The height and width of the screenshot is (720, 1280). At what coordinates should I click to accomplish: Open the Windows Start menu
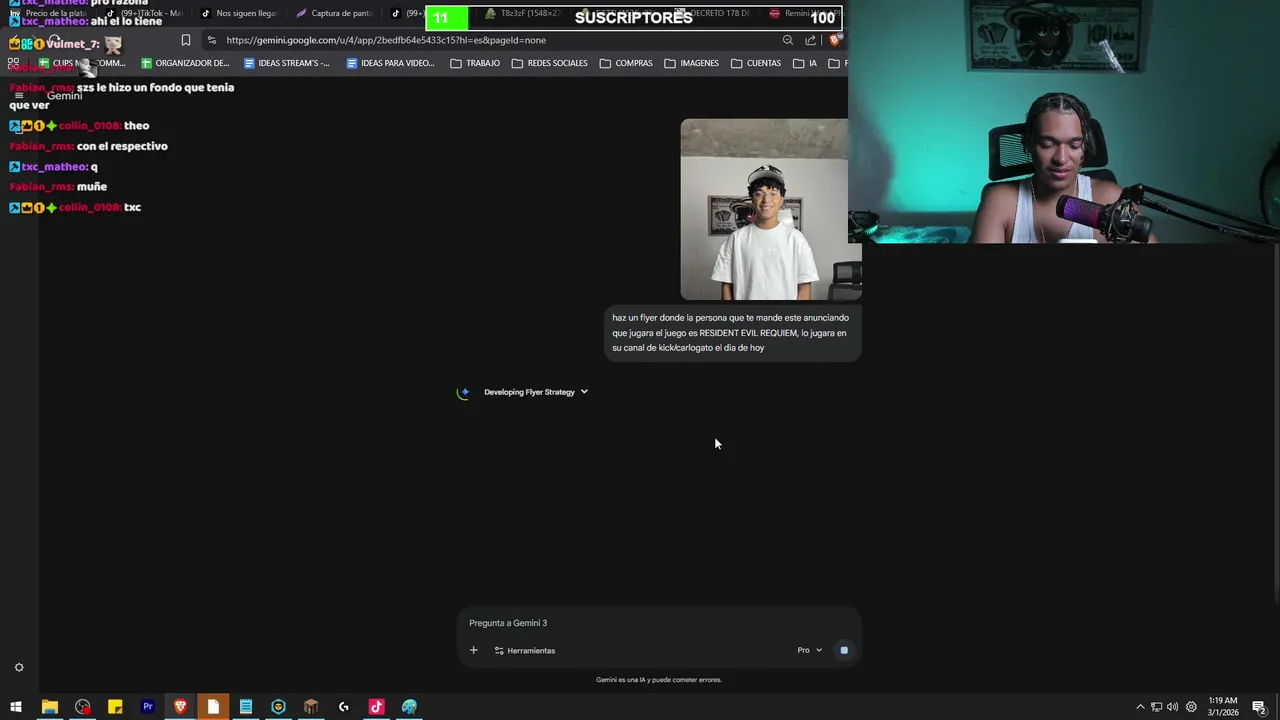pyautogui.click(x=16, y=707)
